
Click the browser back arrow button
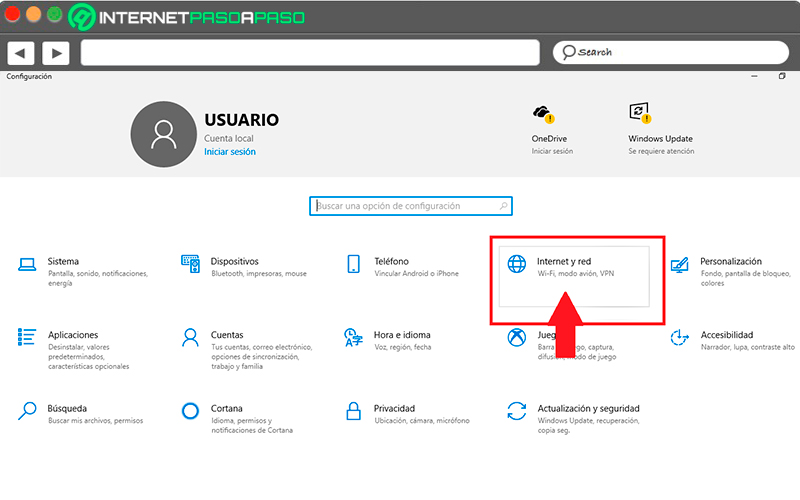point(21,53)
